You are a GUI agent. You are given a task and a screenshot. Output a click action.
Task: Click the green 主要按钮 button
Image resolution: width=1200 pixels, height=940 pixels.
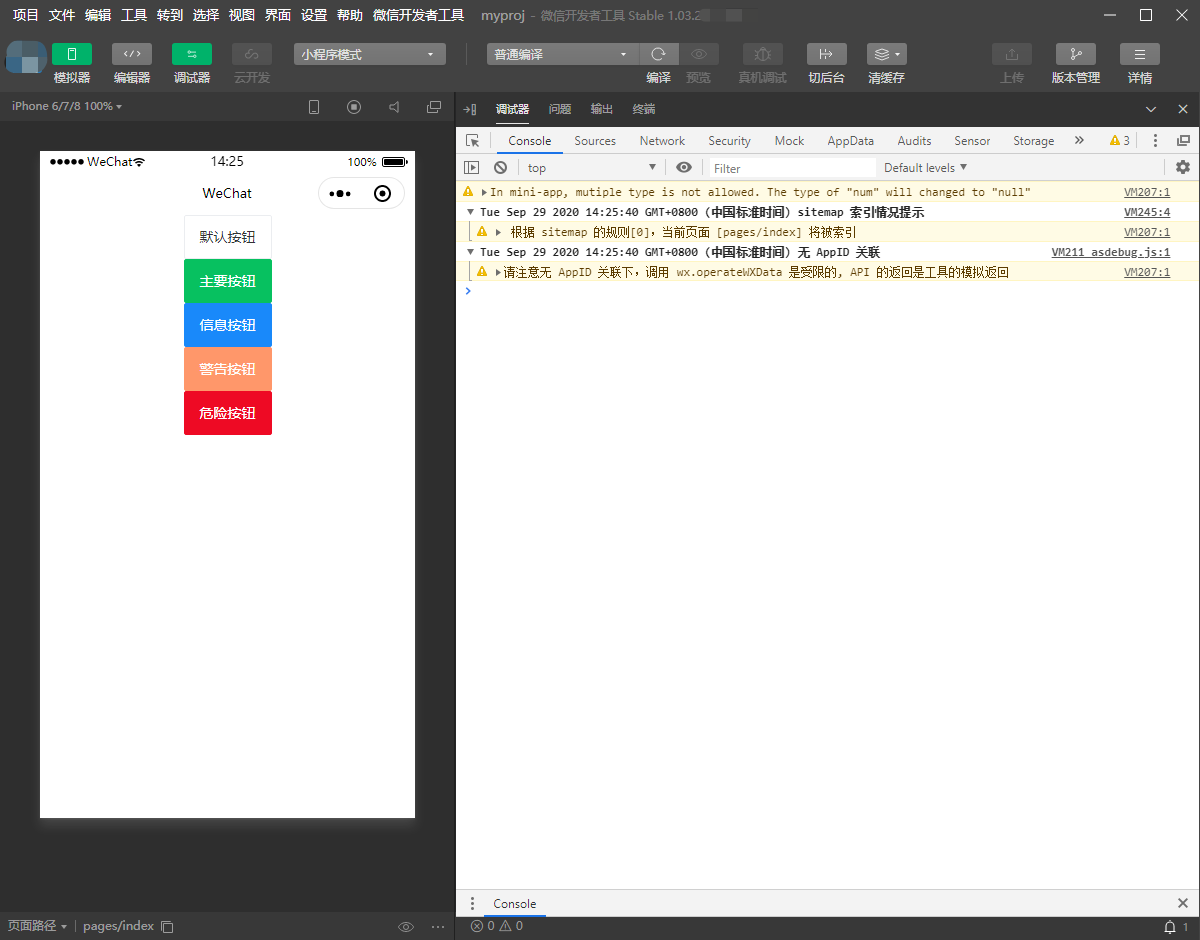[x=228, y=281]
